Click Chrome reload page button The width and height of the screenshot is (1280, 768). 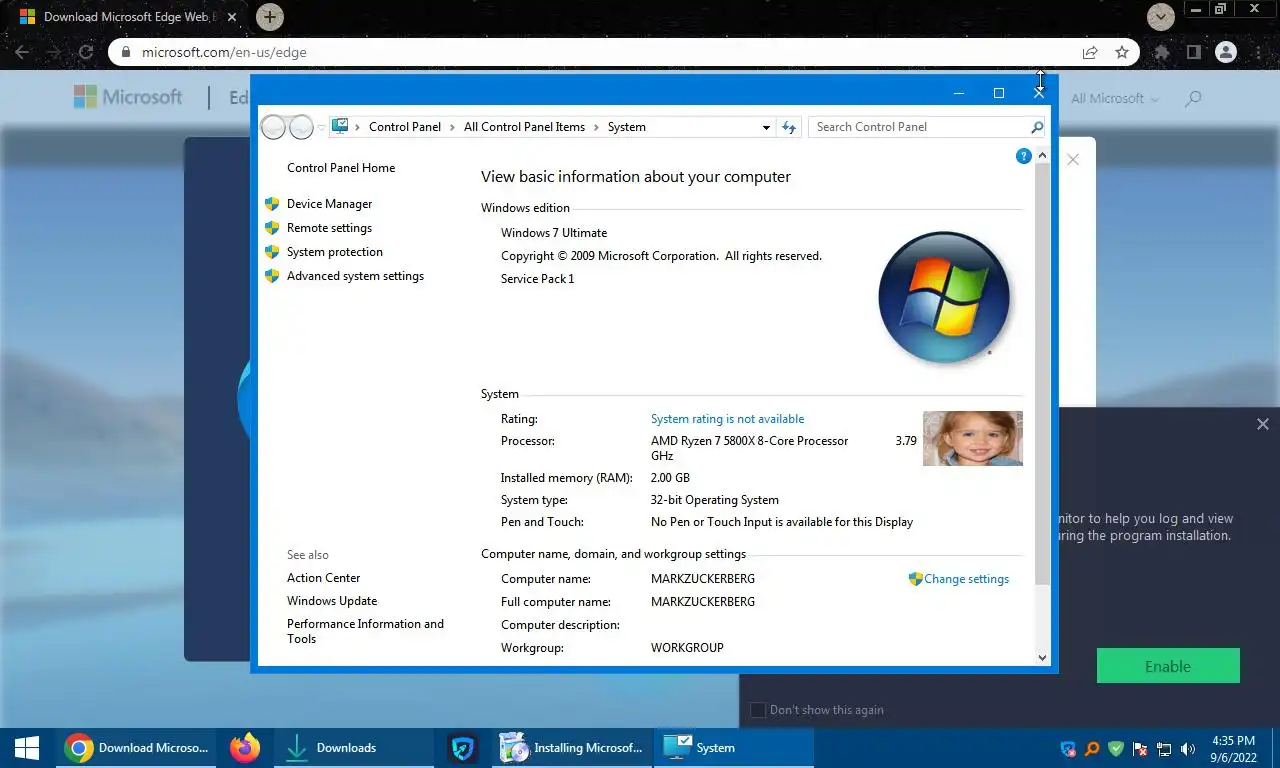pos(86,52)
